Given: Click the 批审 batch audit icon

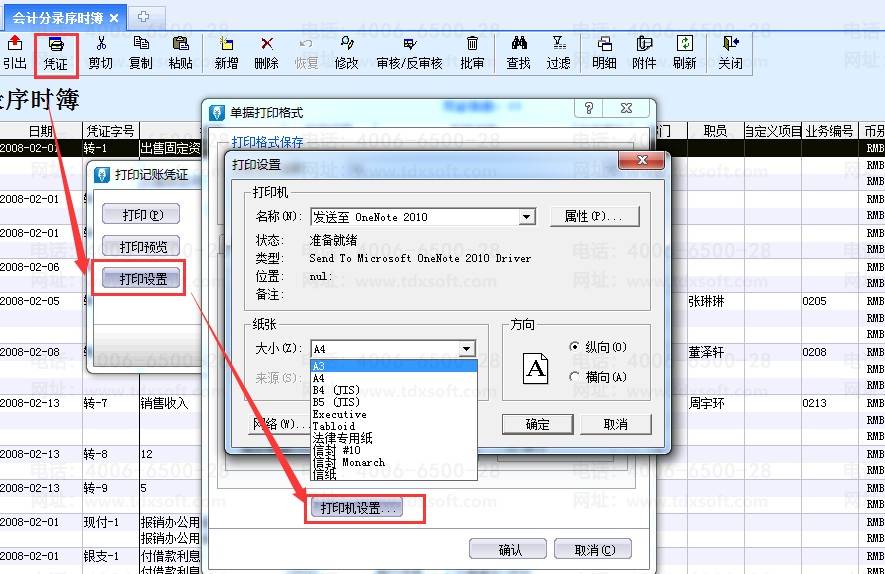Looking at the screenshot, I should [473, 44].
